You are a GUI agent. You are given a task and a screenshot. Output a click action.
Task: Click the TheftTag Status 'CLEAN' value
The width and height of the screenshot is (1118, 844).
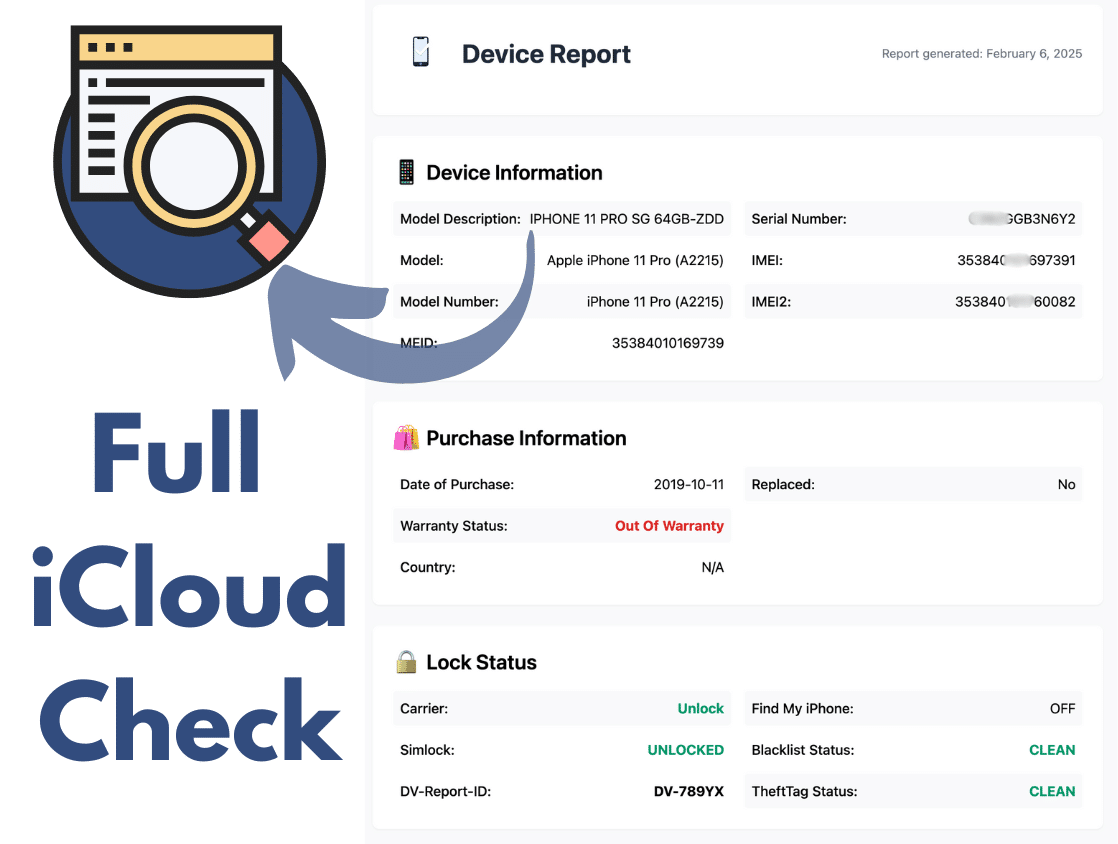1052,791
